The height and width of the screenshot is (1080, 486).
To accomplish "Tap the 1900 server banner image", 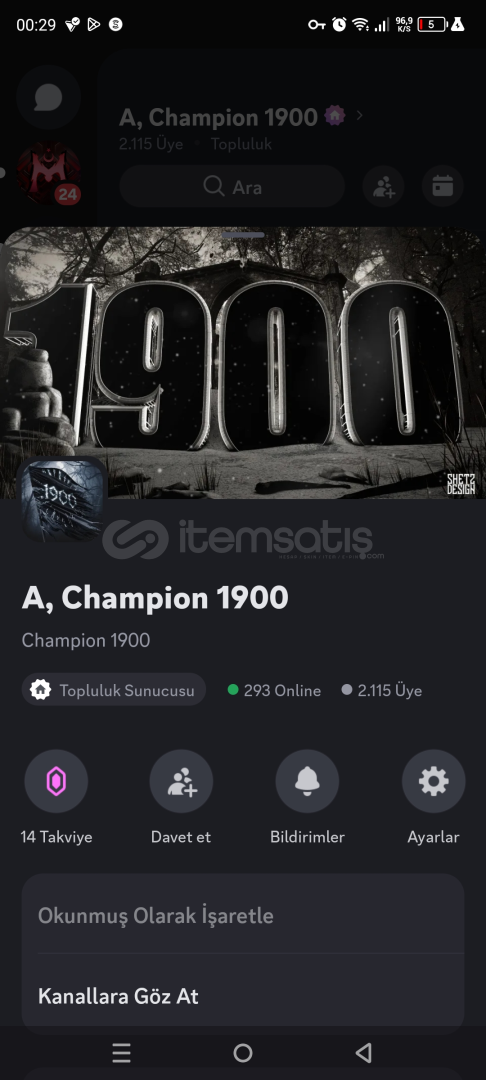I will pos(243,363).
